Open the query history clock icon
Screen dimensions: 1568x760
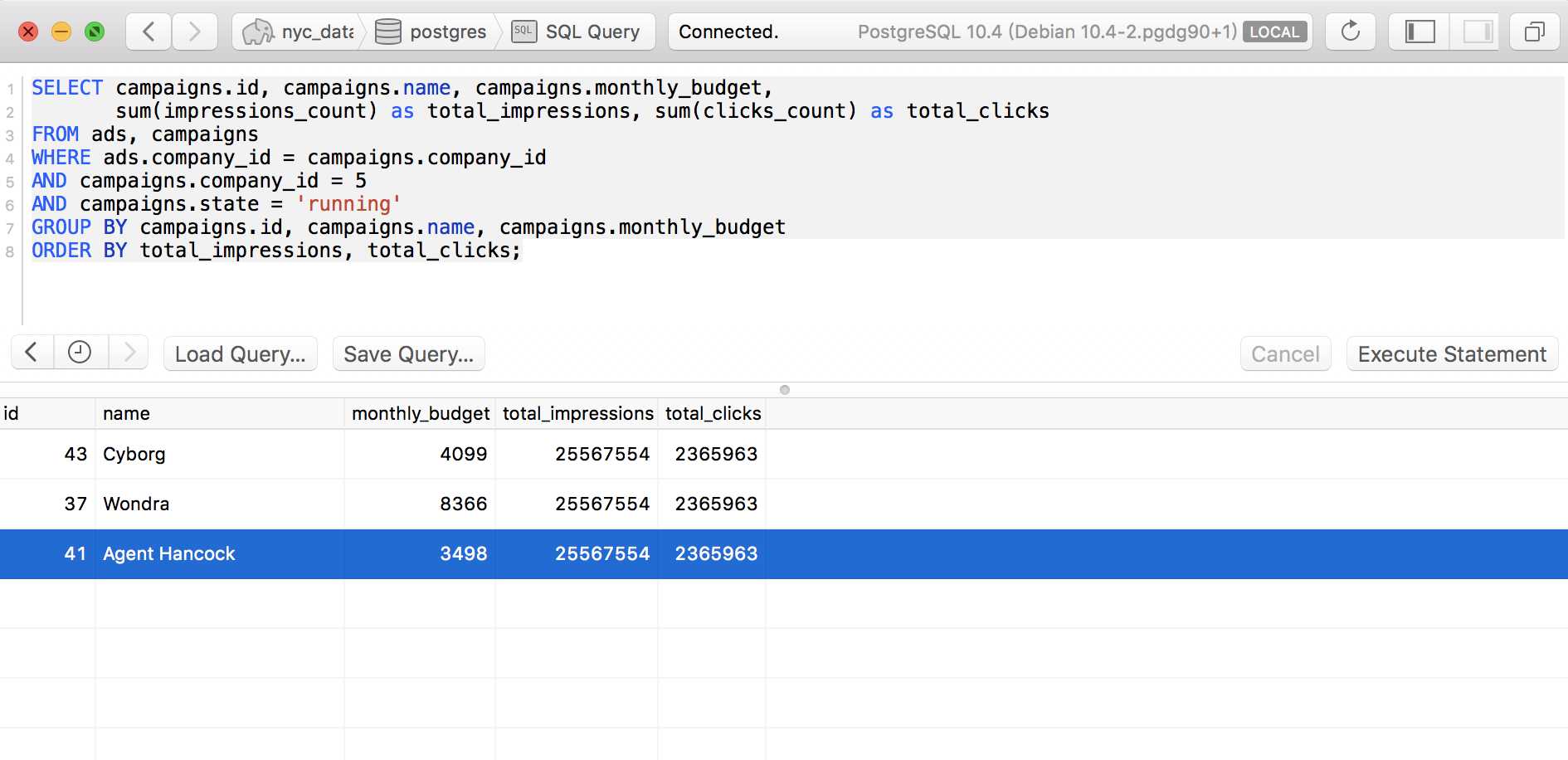[80, 353]
